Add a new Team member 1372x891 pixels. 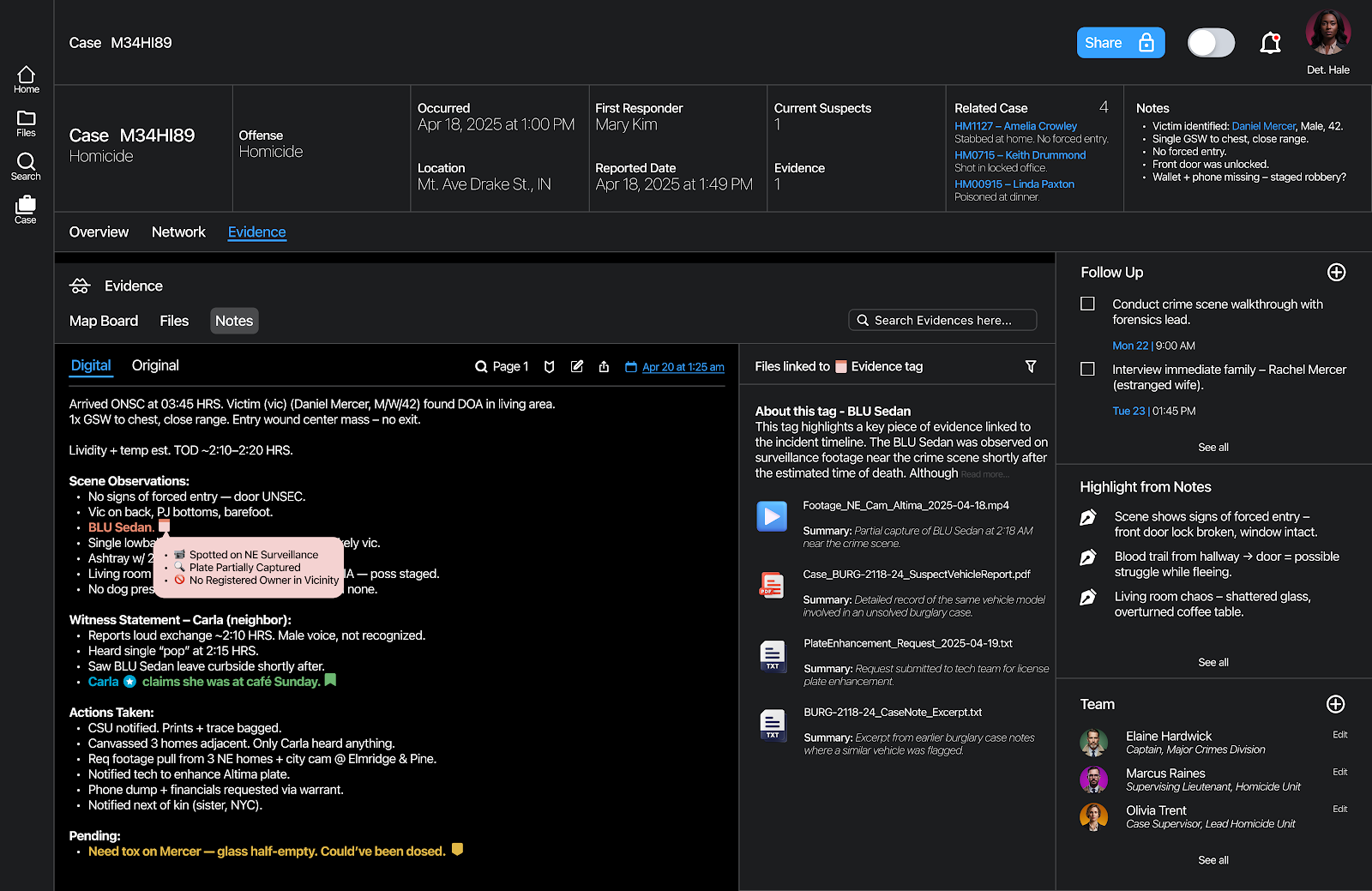1335,704
